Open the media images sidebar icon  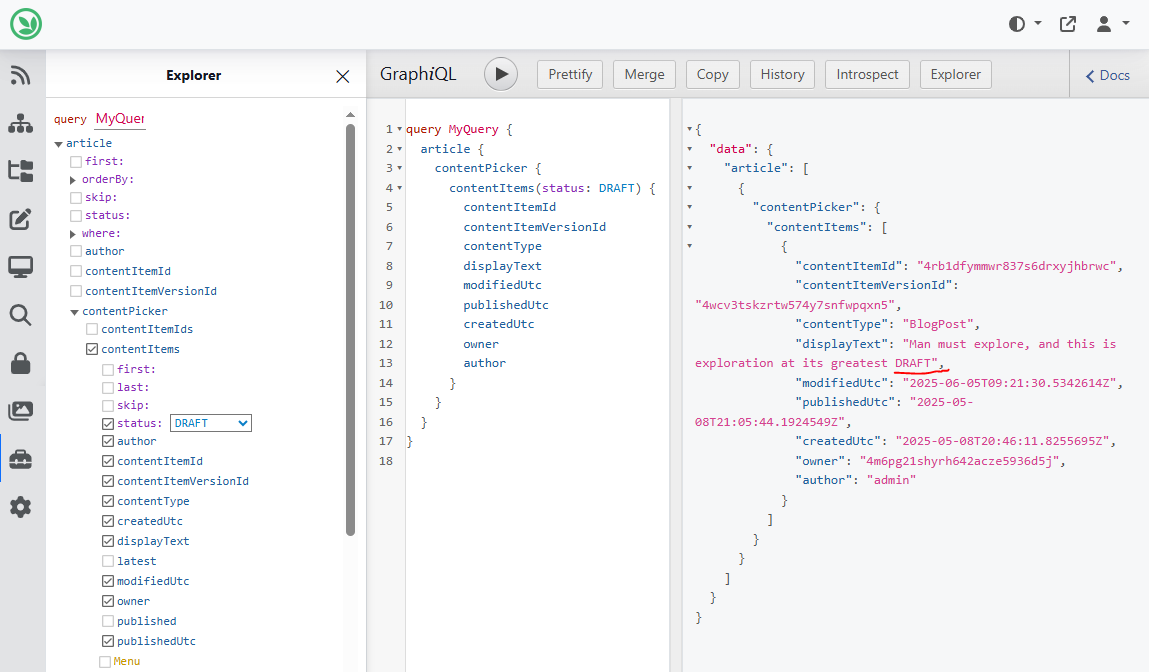coord(21,411)
